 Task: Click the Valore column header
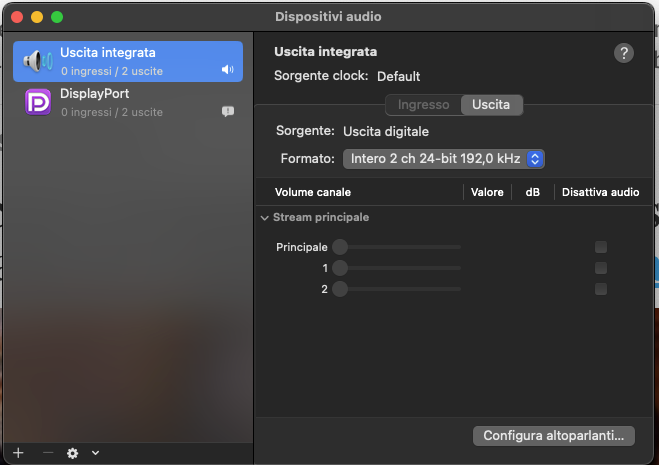[x=487, y=192]
